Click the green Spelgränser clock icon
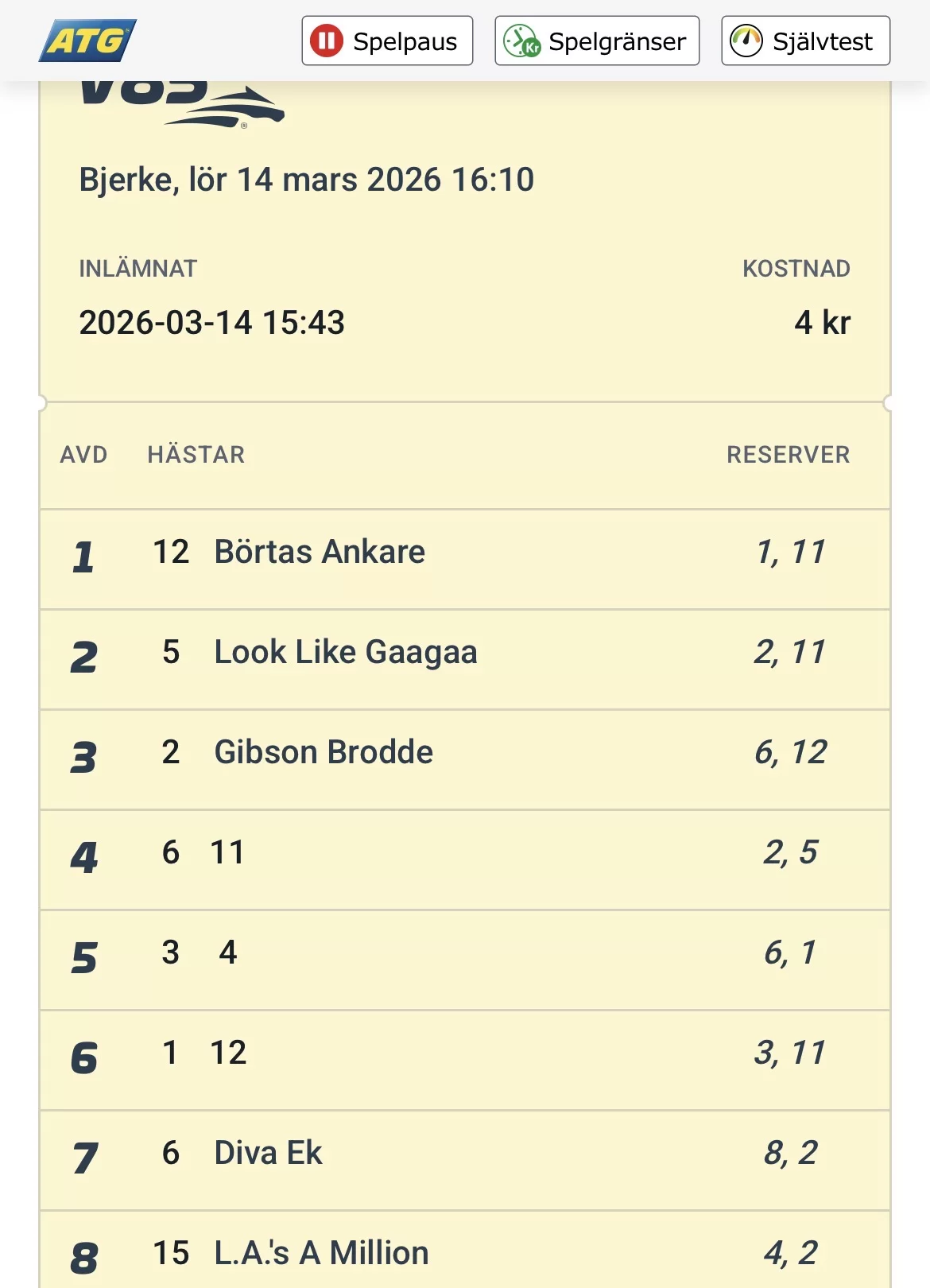The height and width of the screenshot is (1288, 930). tap(521, 41)
